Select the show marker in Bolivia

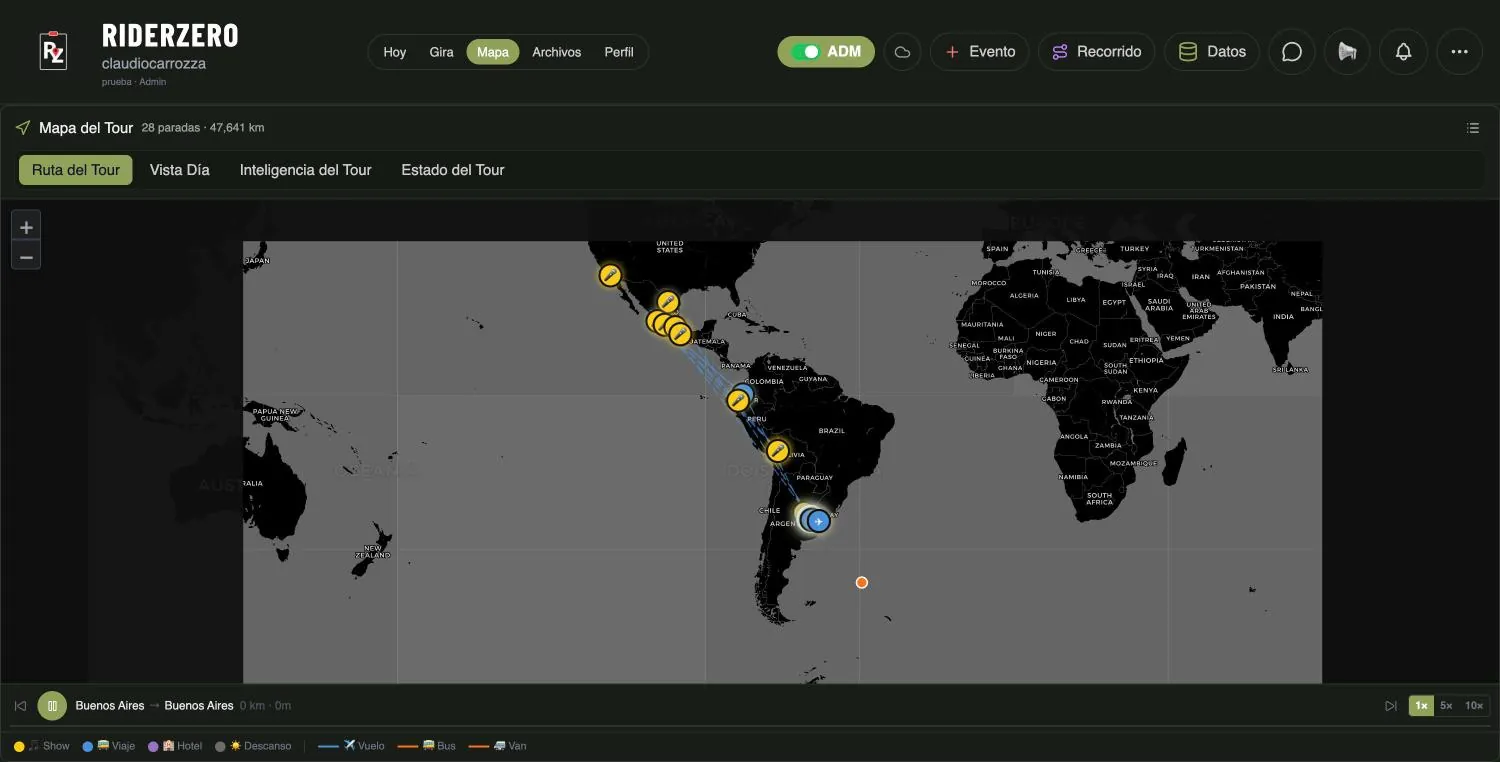click(x=778, y=451)
